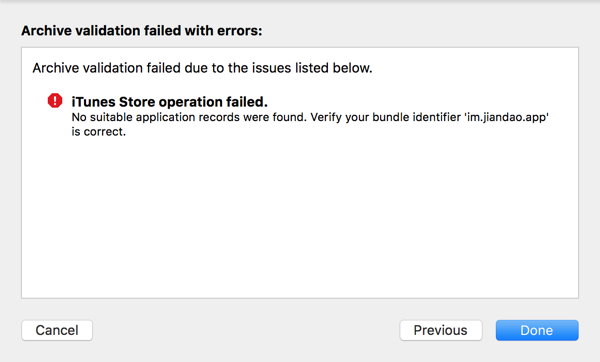This screenshot has width=600, height=362.
Task: Click the 'is correct.' trailing message line
Action: pos(98,132)
